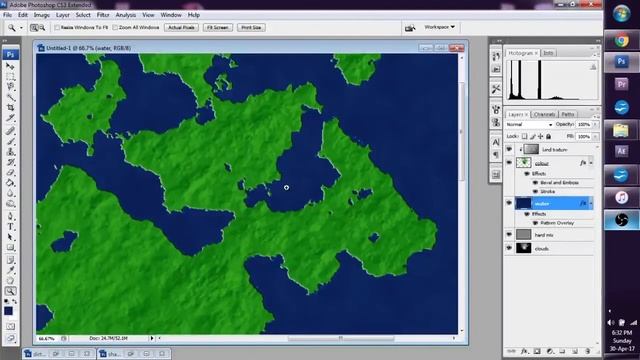
Task: Hide the colour layer
Action: coord(509,163)
